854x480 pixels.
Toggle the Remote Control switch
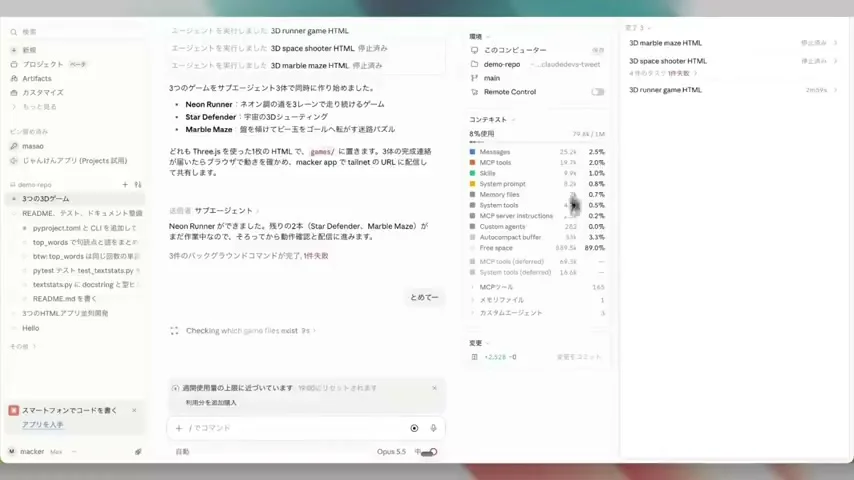tap(598, 92)
